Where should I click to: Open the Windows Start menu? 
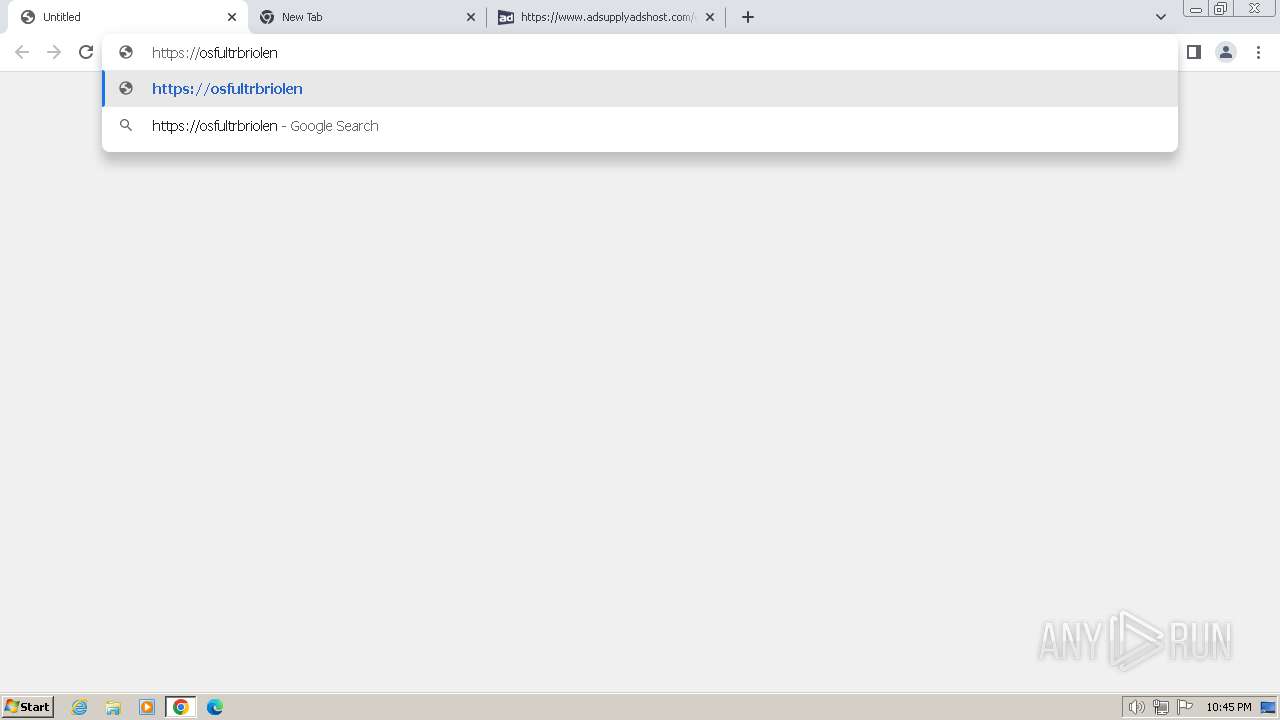(x=28, y=707)
